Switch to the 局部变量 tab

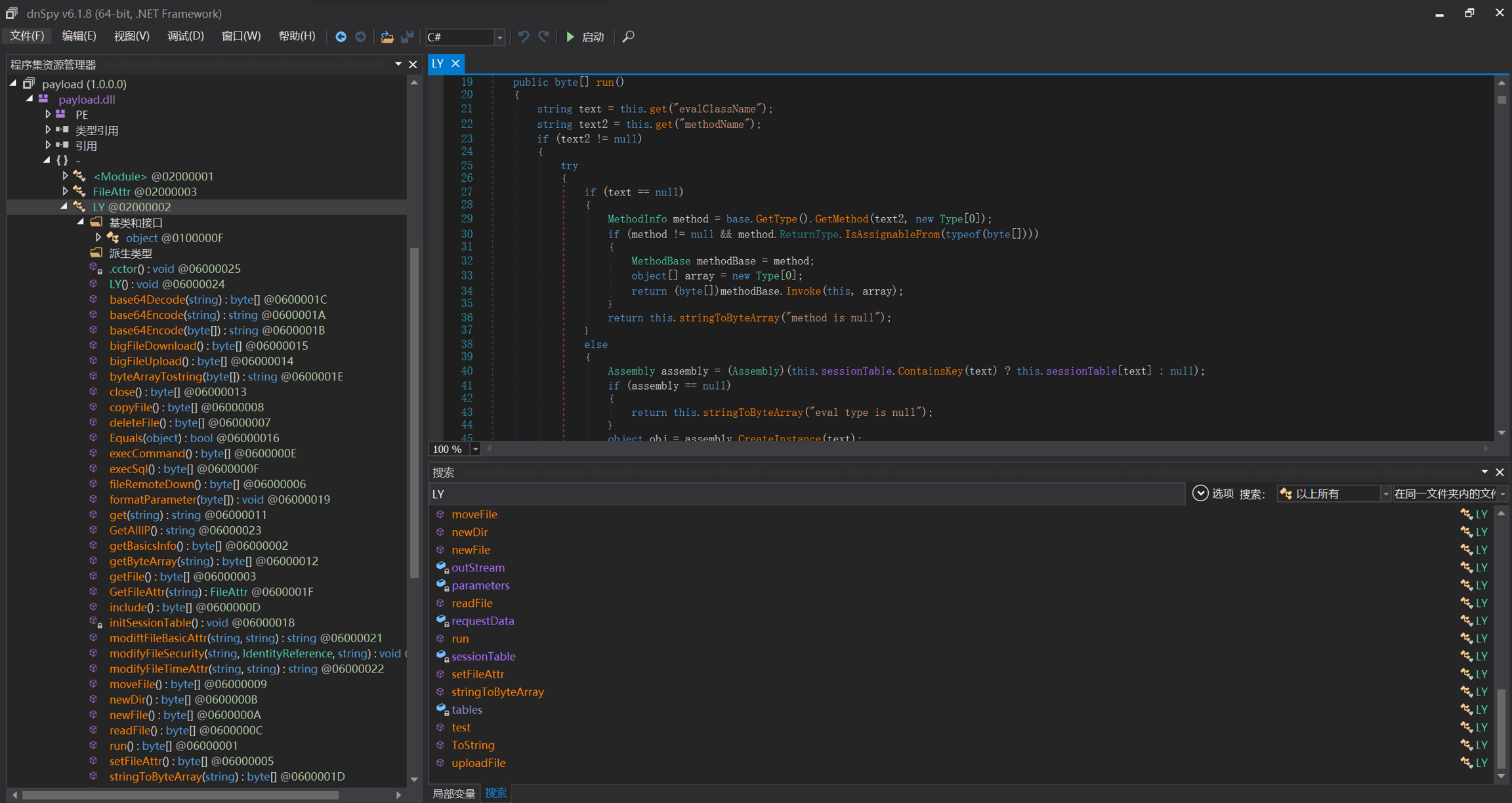[453, 793]
